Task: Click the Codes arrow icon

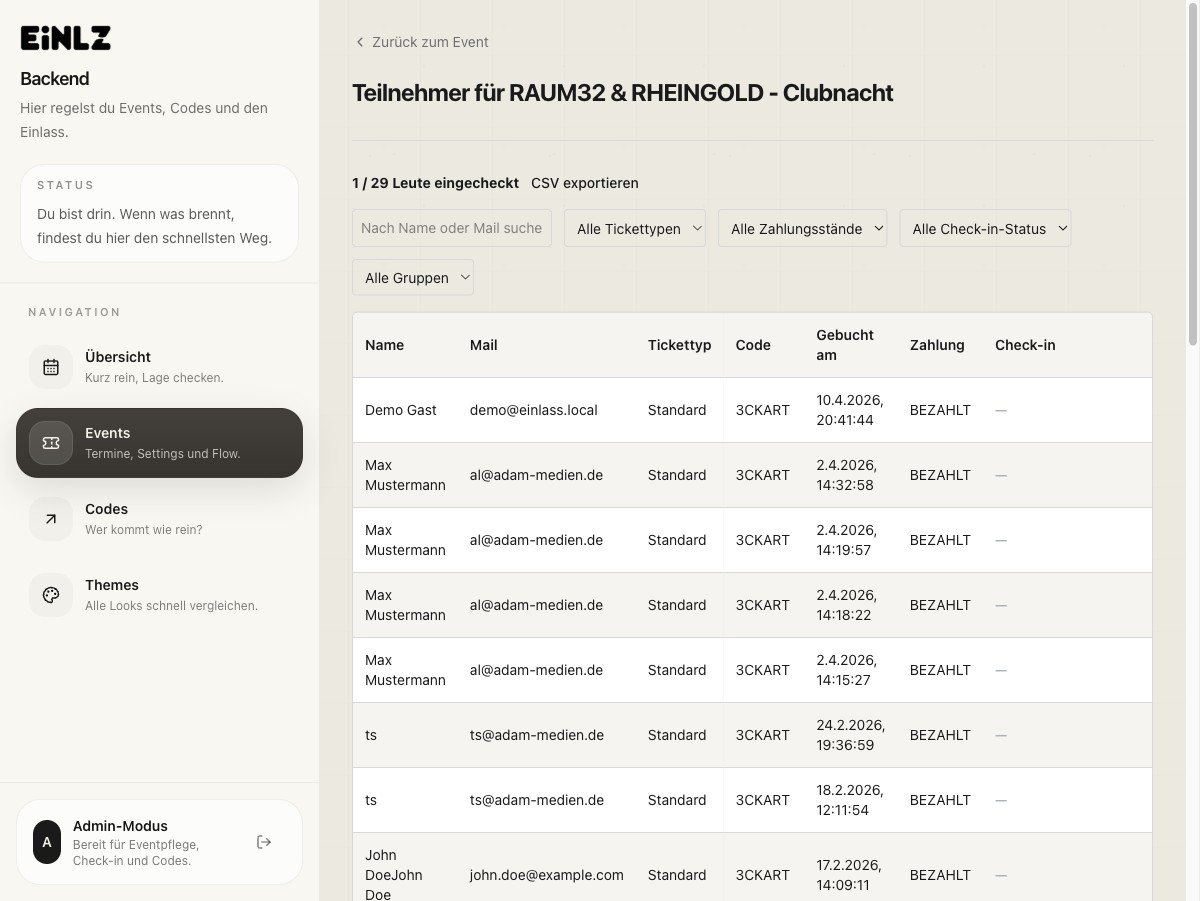Action: point(51,518)
